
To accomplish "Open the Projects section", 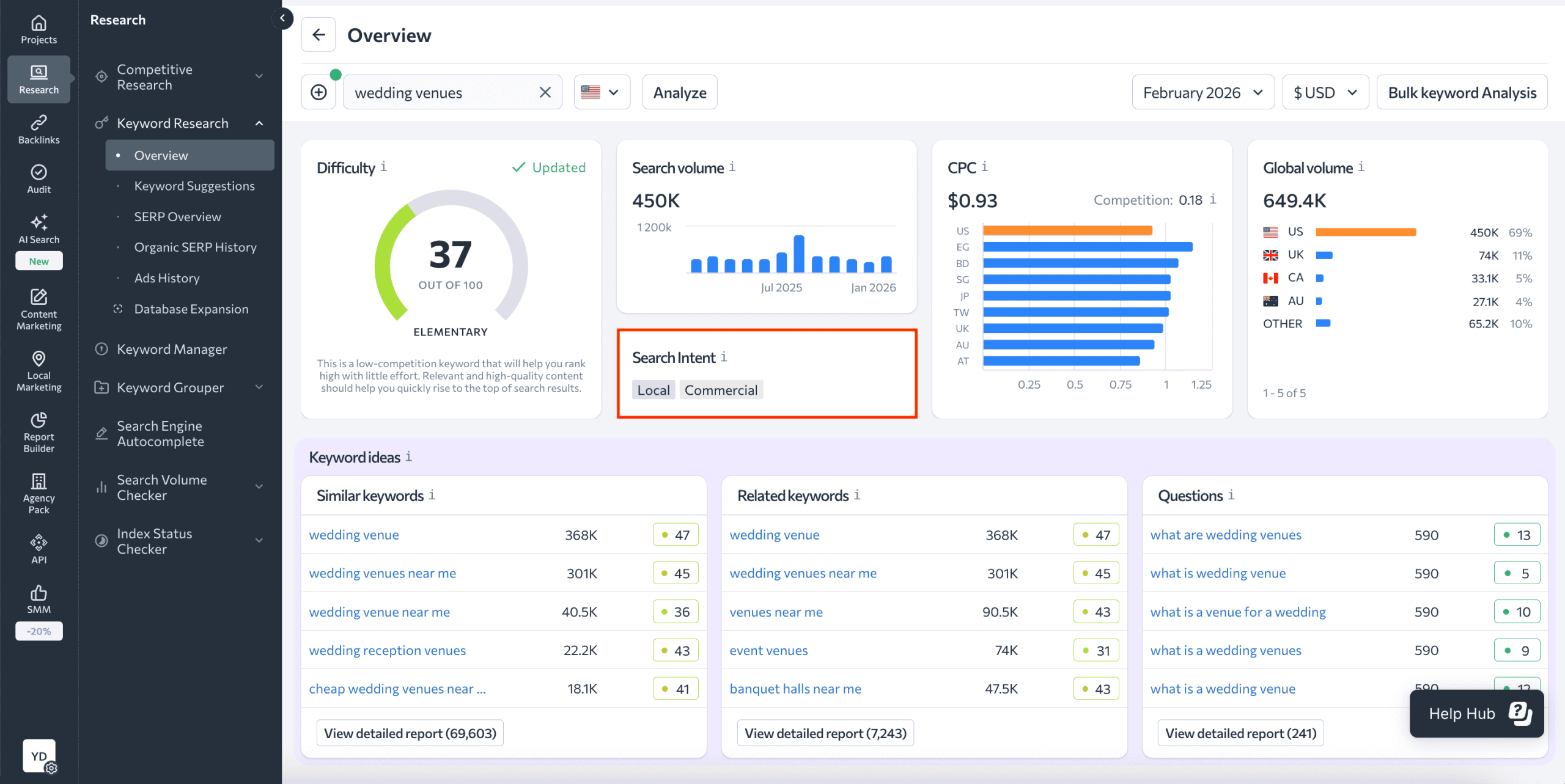I will (39, 29).
